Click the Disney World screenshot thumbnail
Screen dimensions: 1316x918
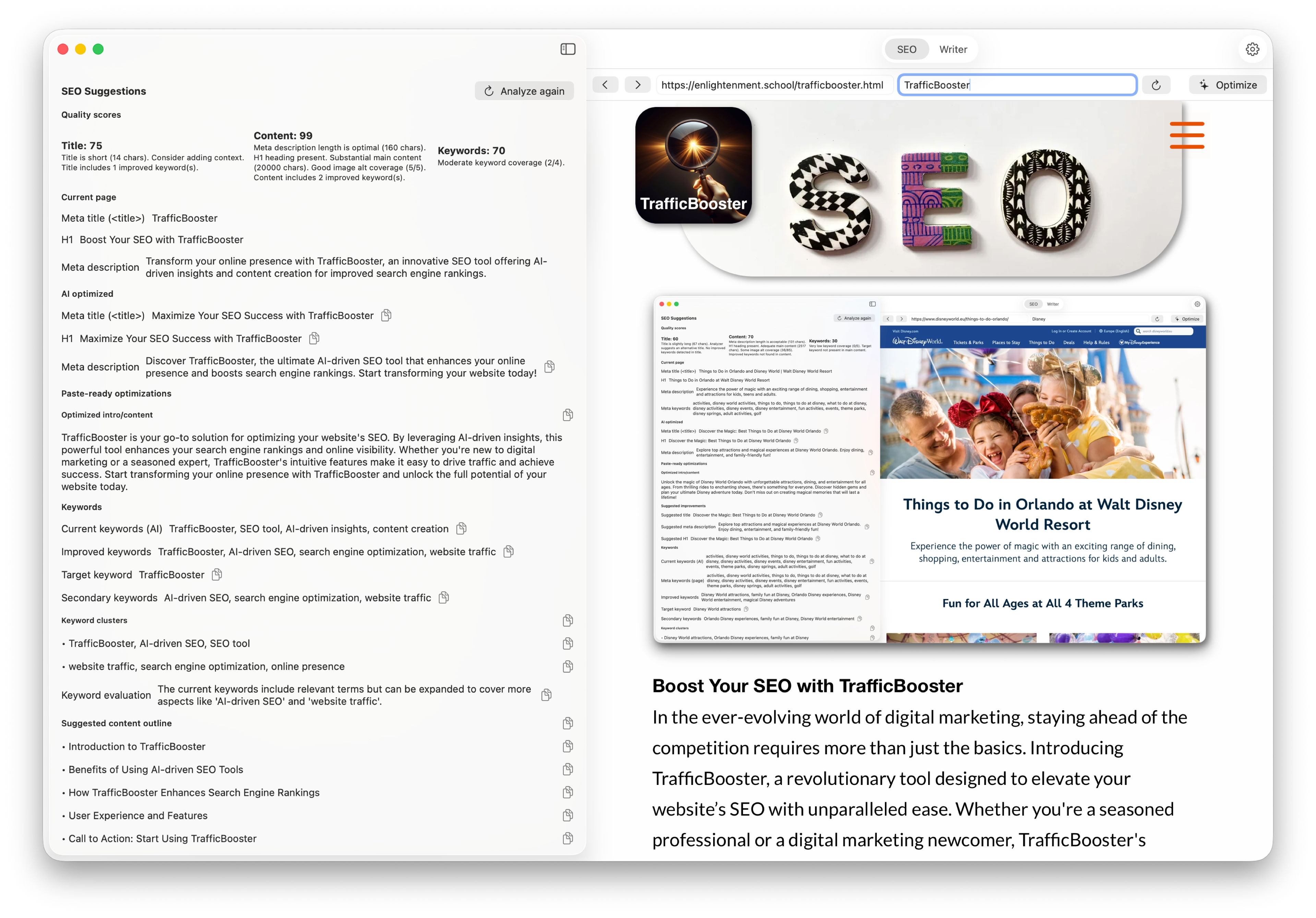(929, 469)
